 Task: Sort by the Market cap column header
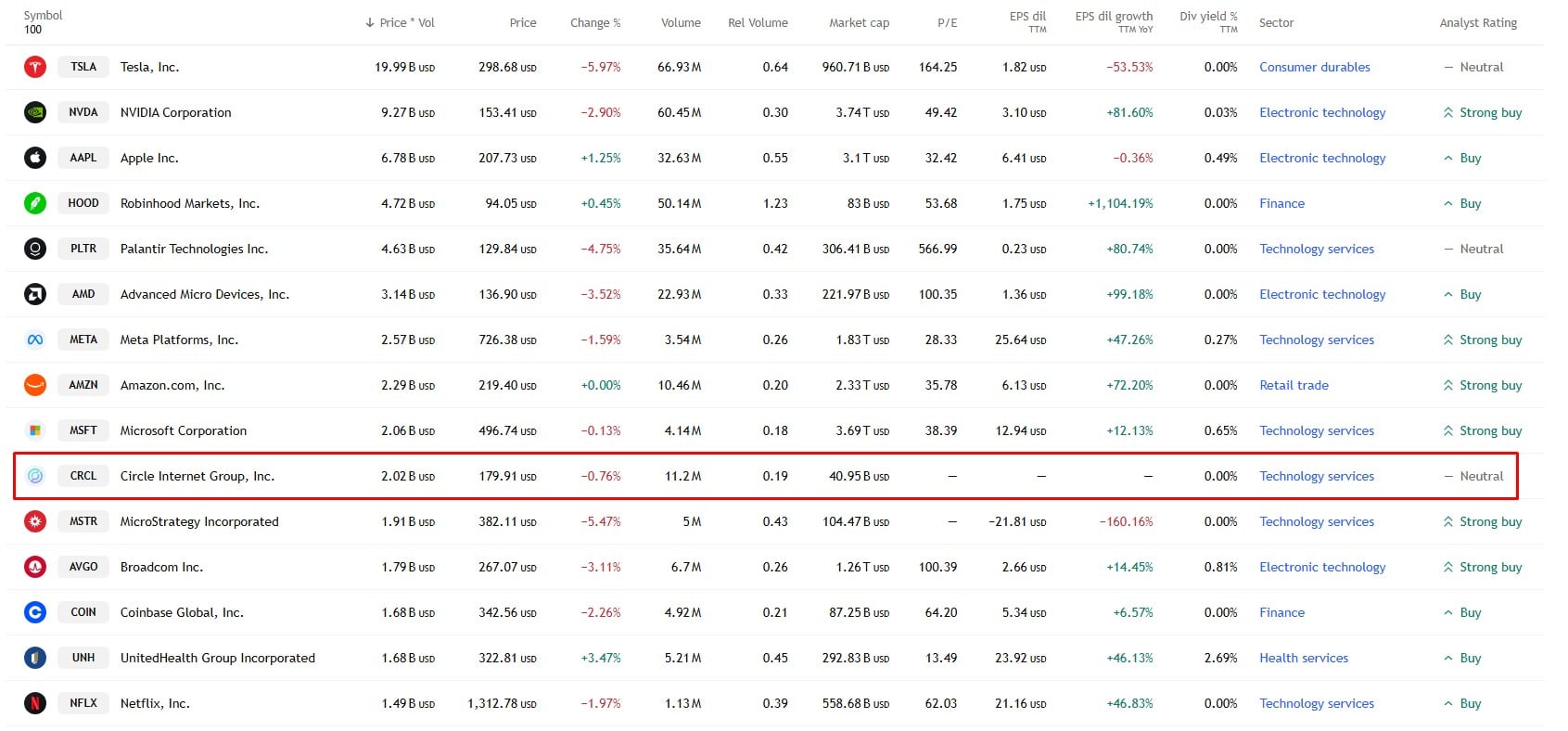[x=859, y=22]
